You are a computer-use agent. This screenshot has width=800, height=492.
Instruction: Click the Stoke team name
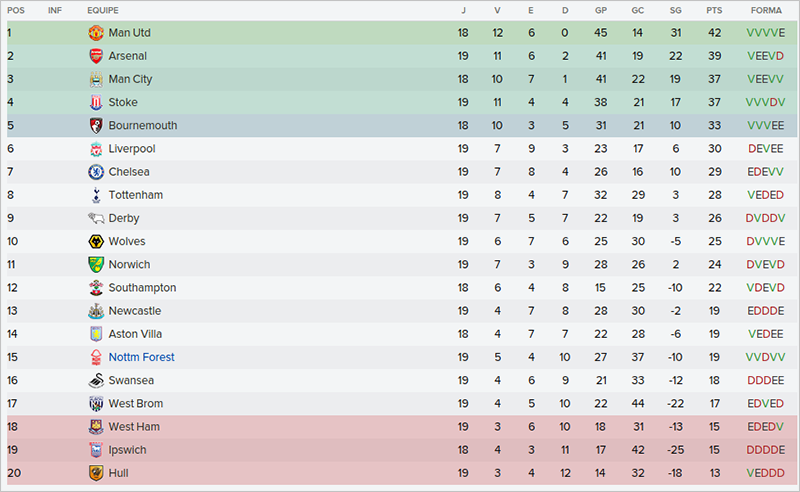pos(123,102)
